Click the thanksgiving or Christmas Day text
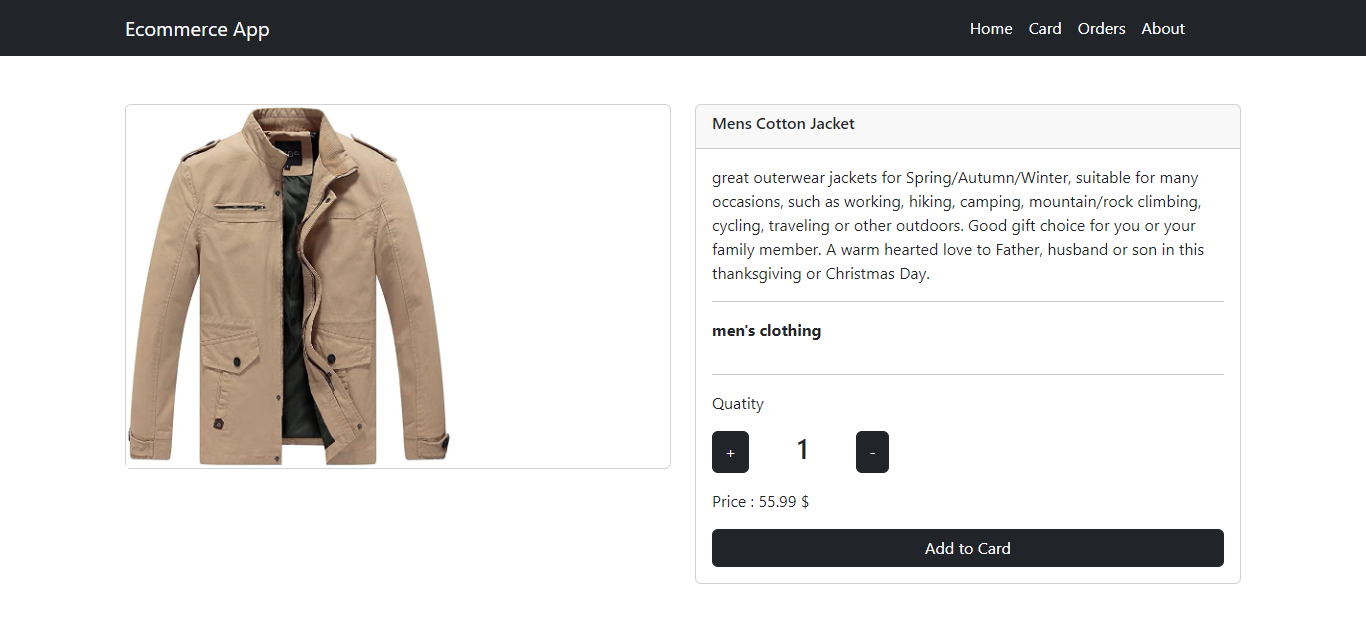This screenshot has height=632, width=1366. (x=821, y=274)
